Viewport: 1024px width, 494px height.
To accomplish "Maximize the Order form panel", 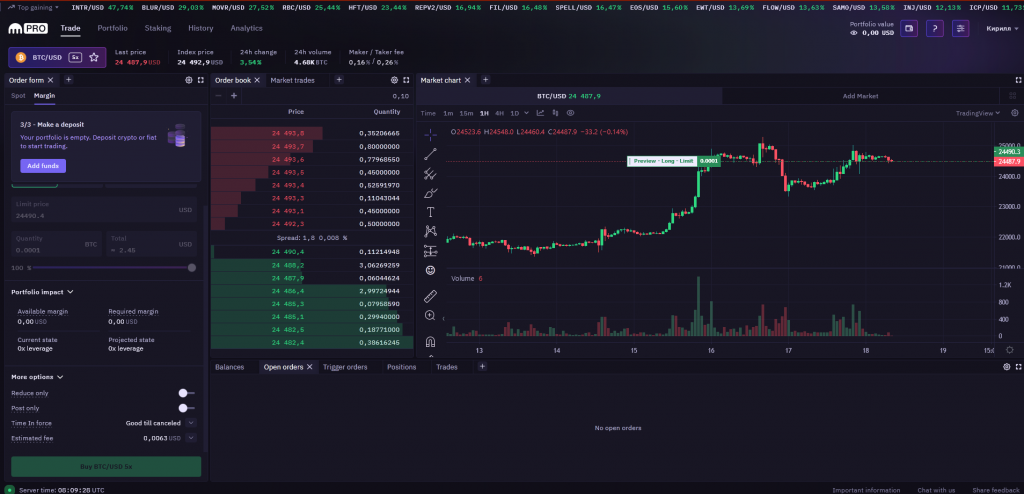I will [x=201, y=80].
